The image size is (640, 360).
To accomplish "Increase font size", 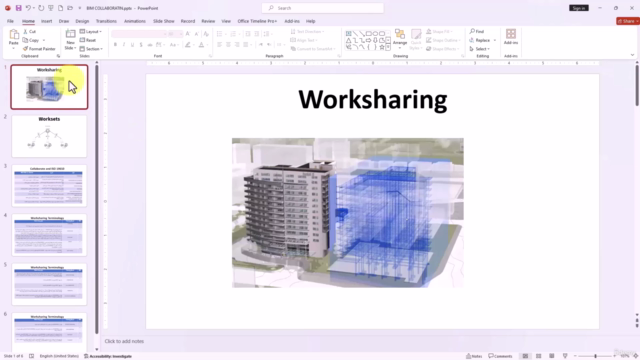I will 188,34.
